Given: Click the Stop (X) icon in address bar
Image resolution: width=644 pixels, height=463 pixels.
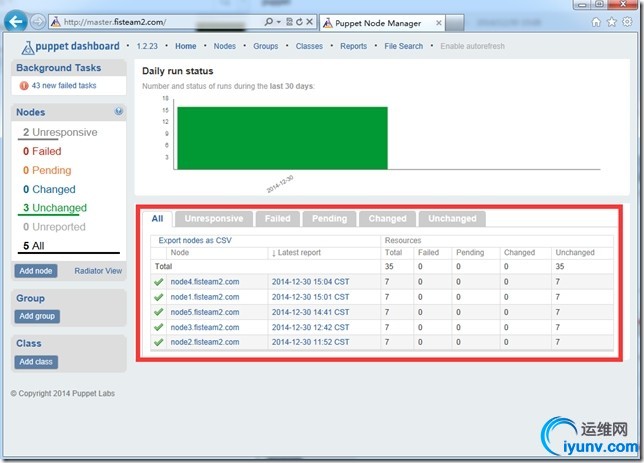Looking at the screenshot, I should (x=309, y=22).
